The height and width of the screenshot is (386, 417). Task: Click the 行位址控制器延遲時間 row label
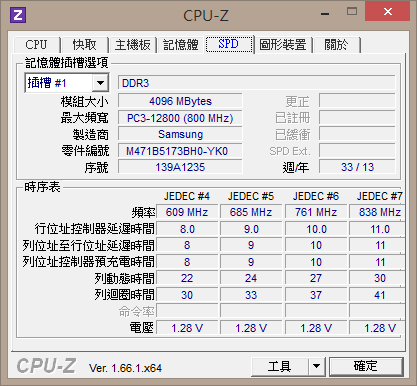(95, 229)
